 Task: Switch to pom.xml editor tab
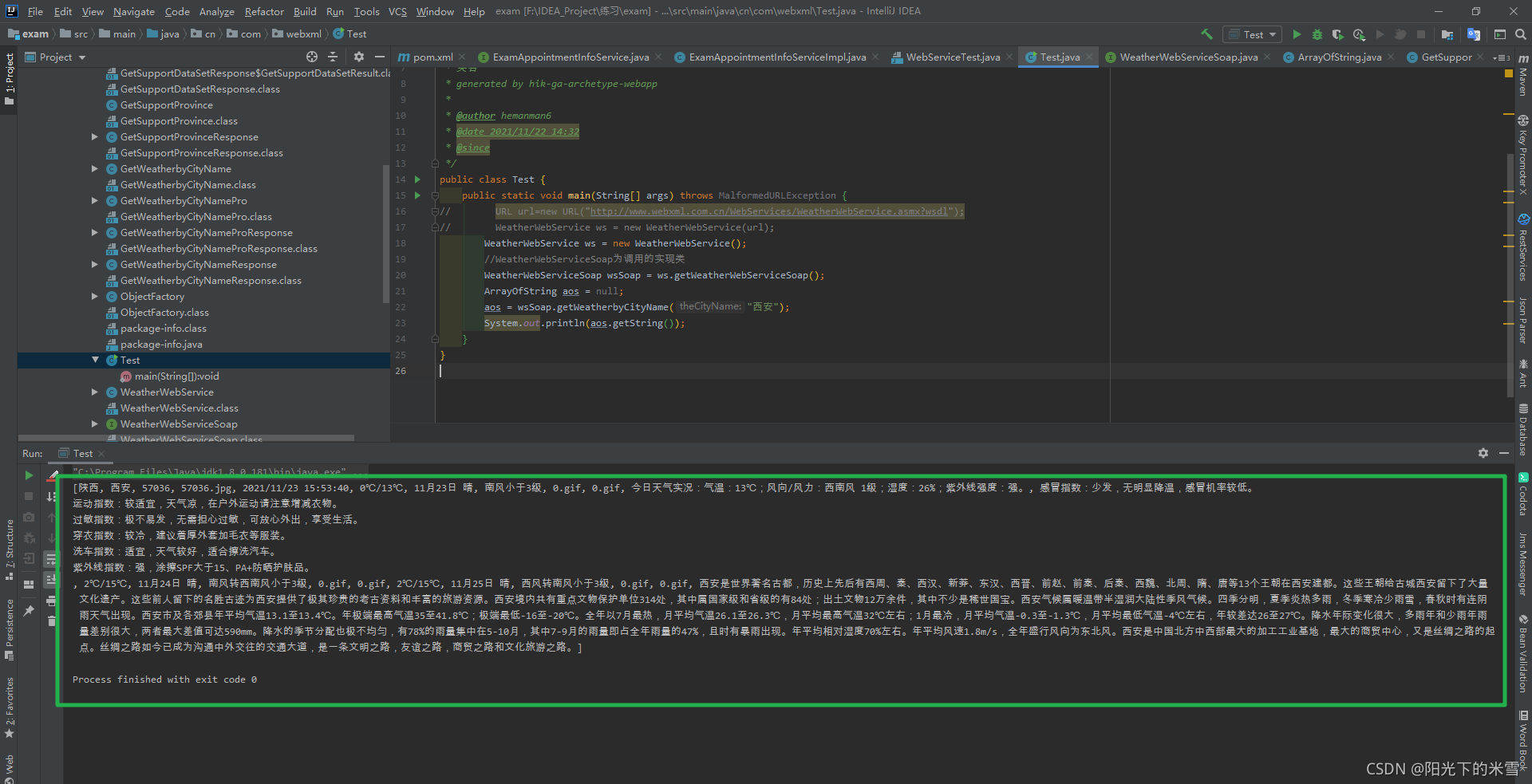(x=432, y=57)
